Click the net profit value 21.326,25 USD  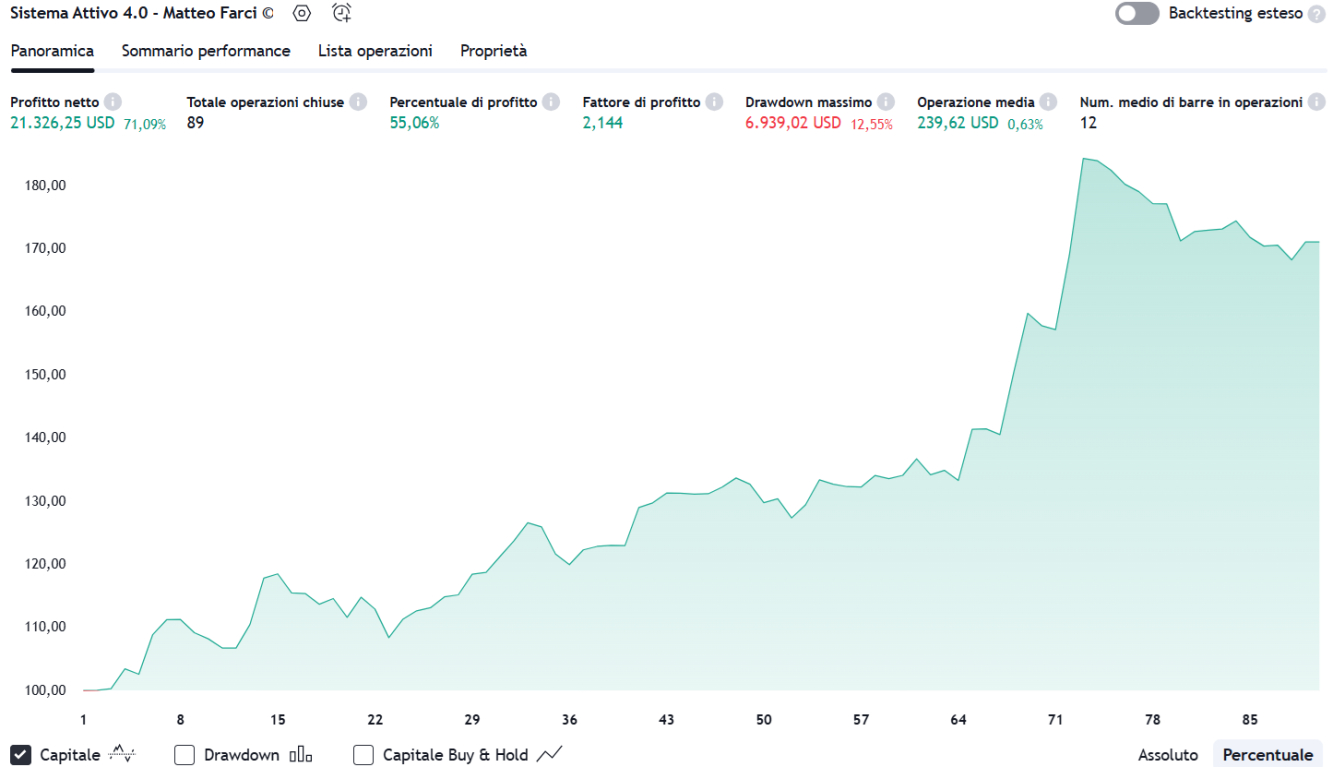pyautogui.click(x=62, y=123)
